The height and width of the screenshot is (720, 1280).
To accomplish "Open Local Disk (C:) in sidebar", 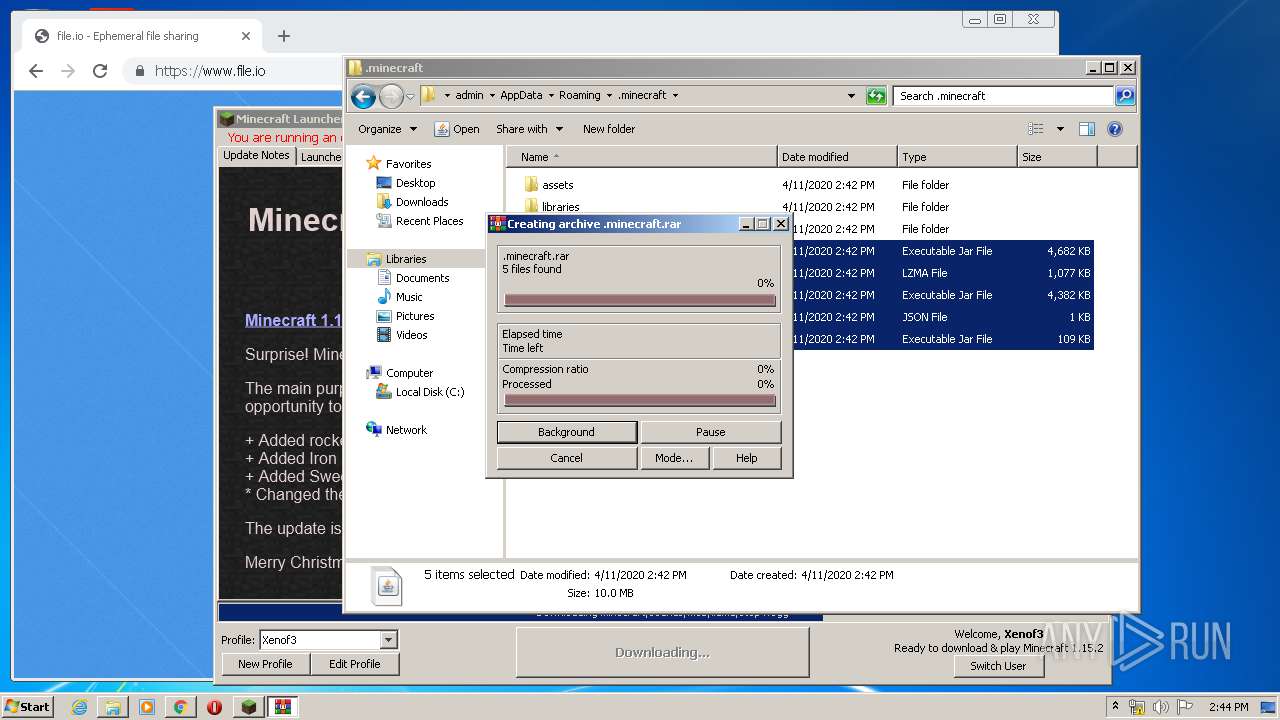I will point(429,392).
